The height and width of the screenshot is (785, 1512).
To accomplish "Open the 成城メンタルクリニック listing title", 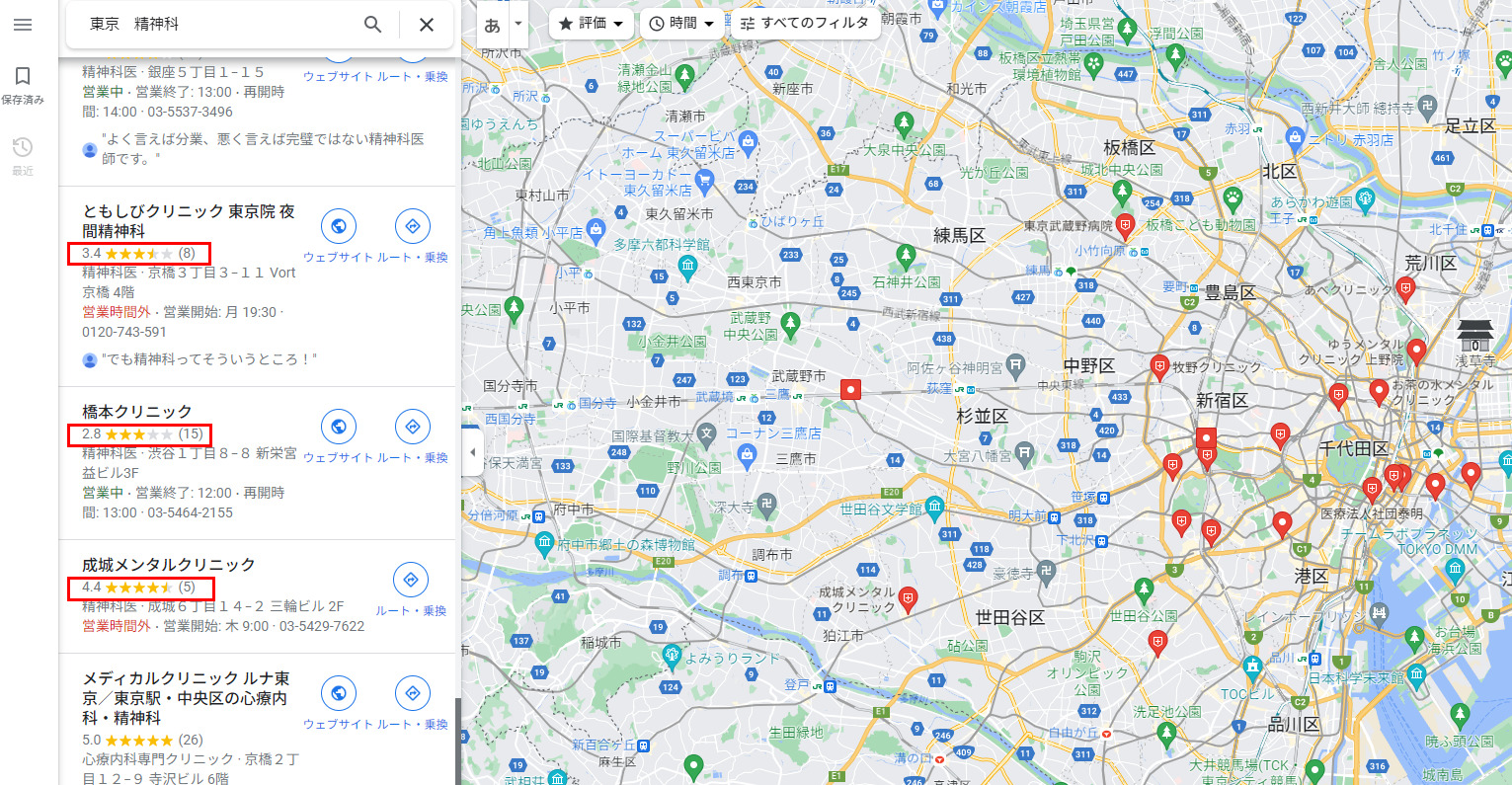I will click(x=169, y=564).
